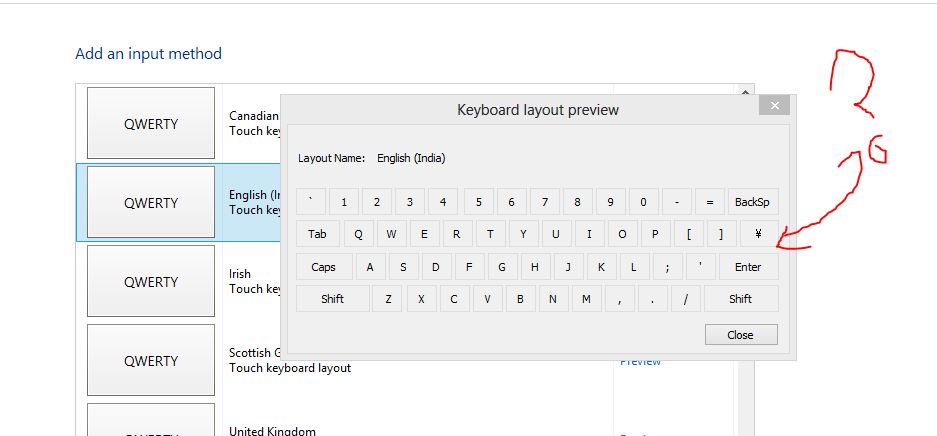Screen dimensions: 937x436
Task: Click the J key
Action: point(568,267)
